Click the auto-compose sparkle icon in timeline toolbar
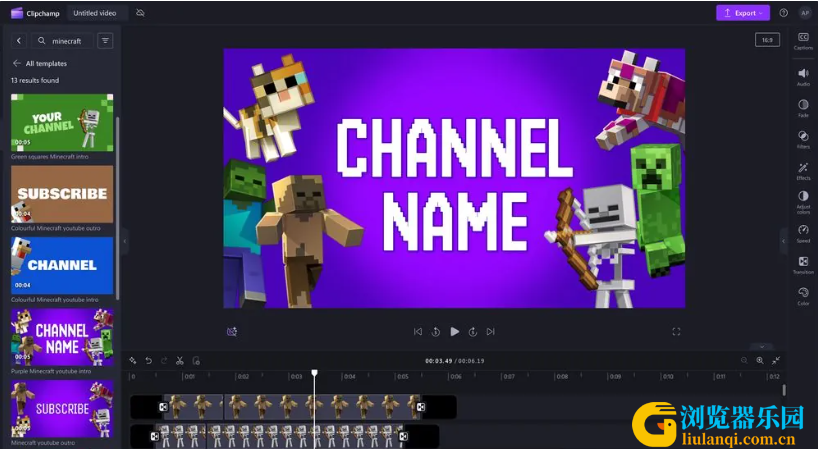Viewport: 818px width, 449px height. click(133, 360)
